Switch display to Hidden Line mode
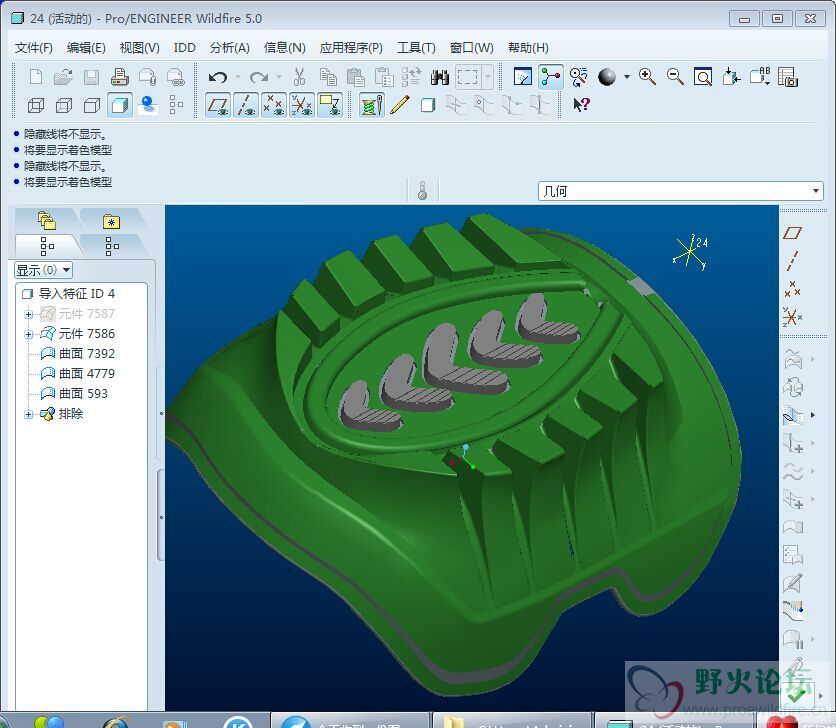 click(x=64, y=105)
